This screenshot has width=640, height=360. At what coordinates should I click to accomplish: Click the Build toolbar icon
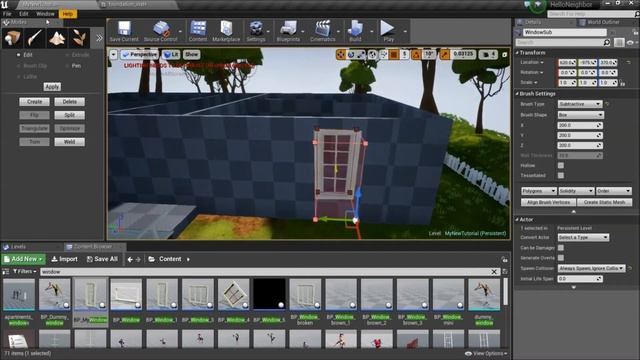[355, 31]
